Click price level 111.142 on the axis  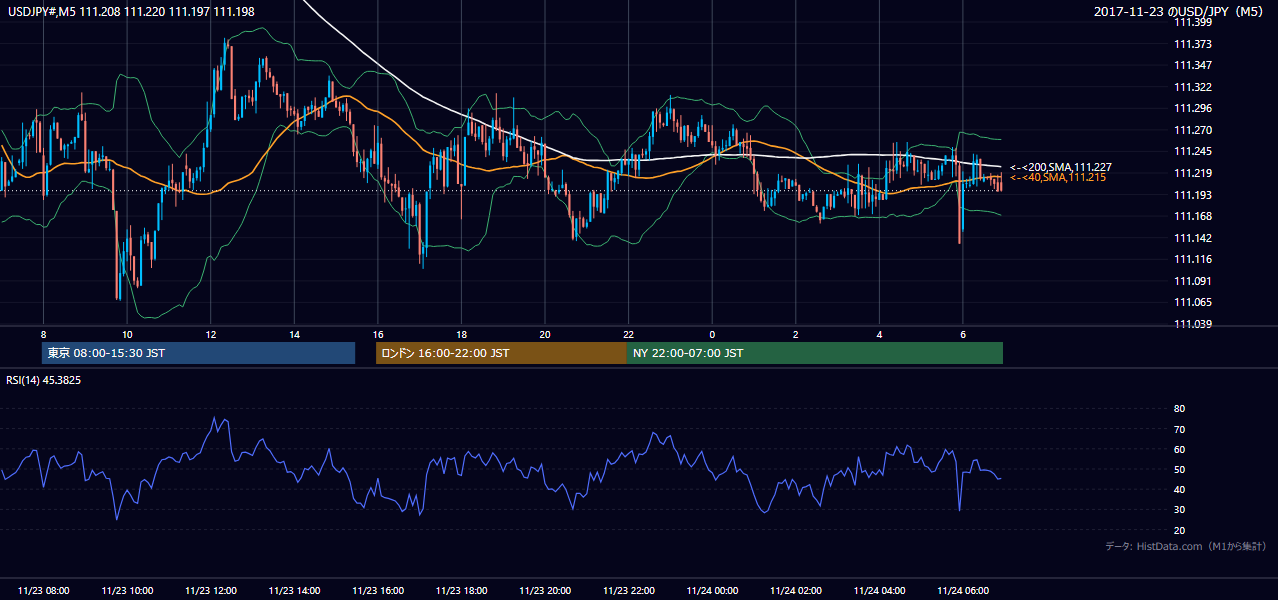(x=1193, y=238)
